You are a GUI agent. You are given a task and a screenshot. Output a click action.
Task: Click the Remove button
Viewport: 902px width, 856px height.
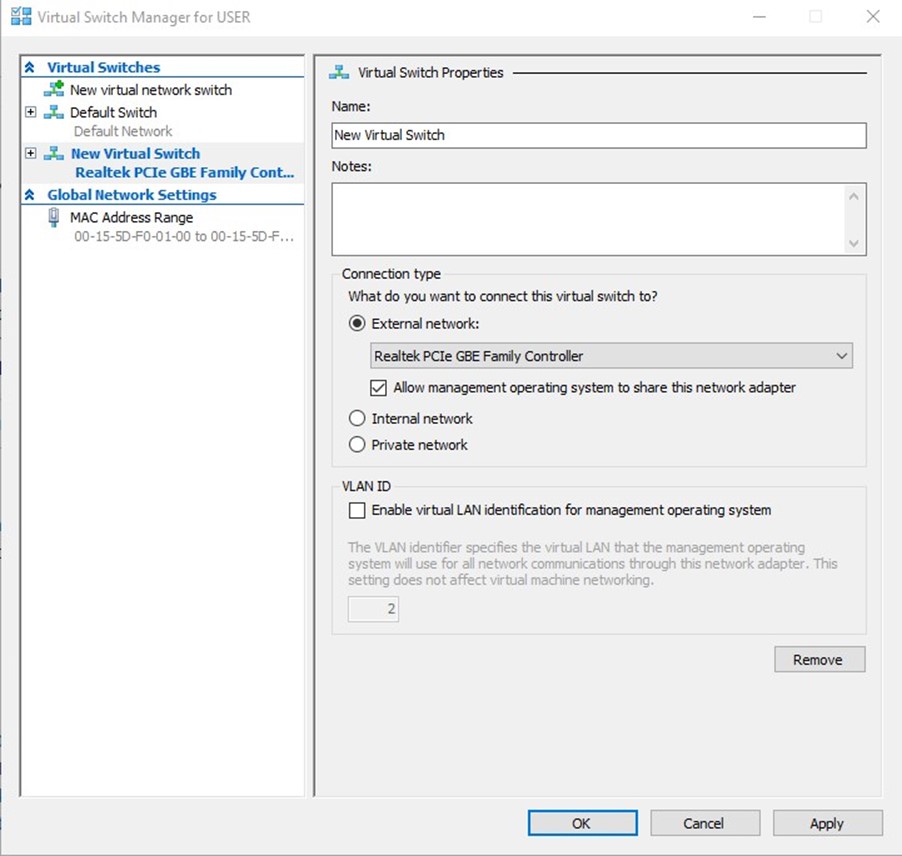pos(819,660)
